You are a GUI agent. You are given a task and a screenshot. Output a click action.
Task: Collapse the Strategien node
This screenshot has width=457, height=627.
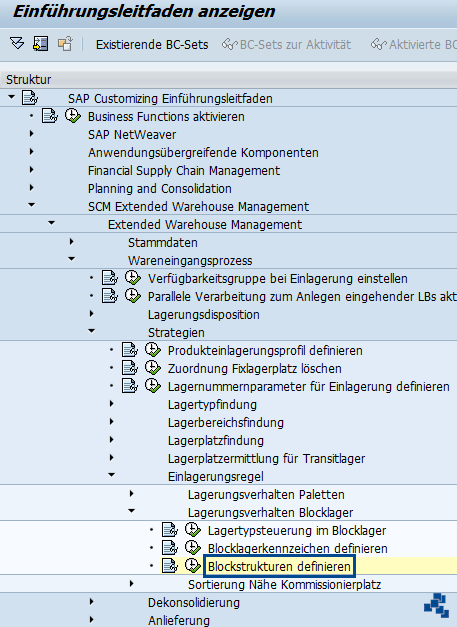pyautogui.click(x=92, y=331)
